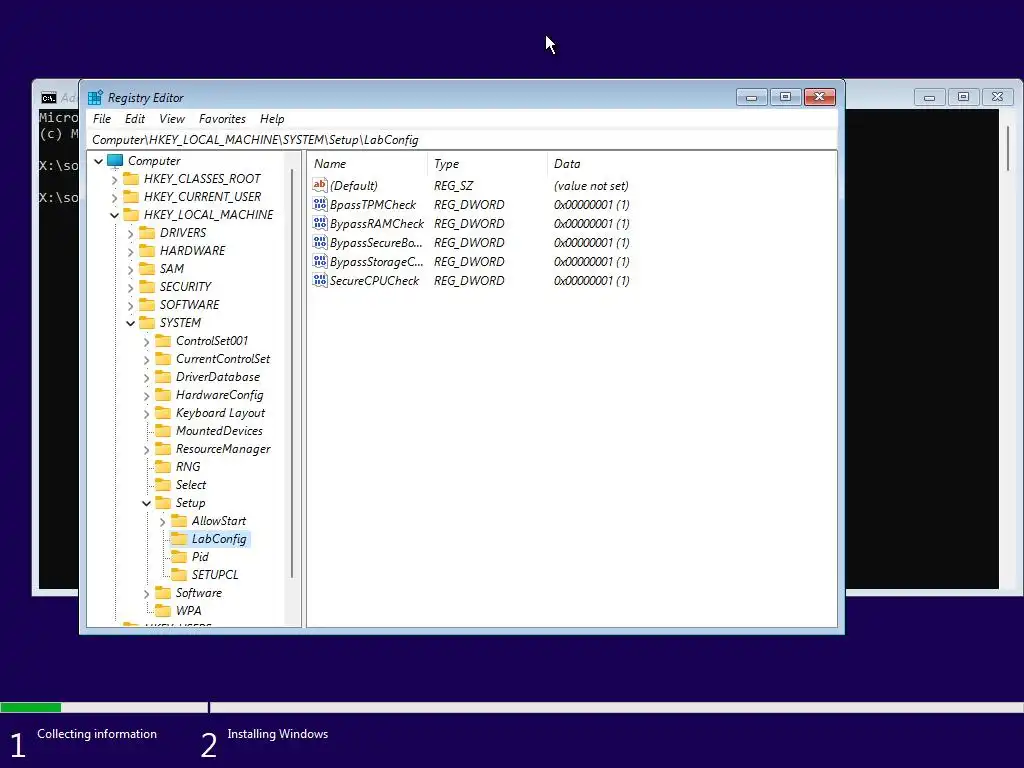The height and width of the screenshot is (768, 1024).
Task: Click the SETUPCL folder icon
Action: [179, 575]
